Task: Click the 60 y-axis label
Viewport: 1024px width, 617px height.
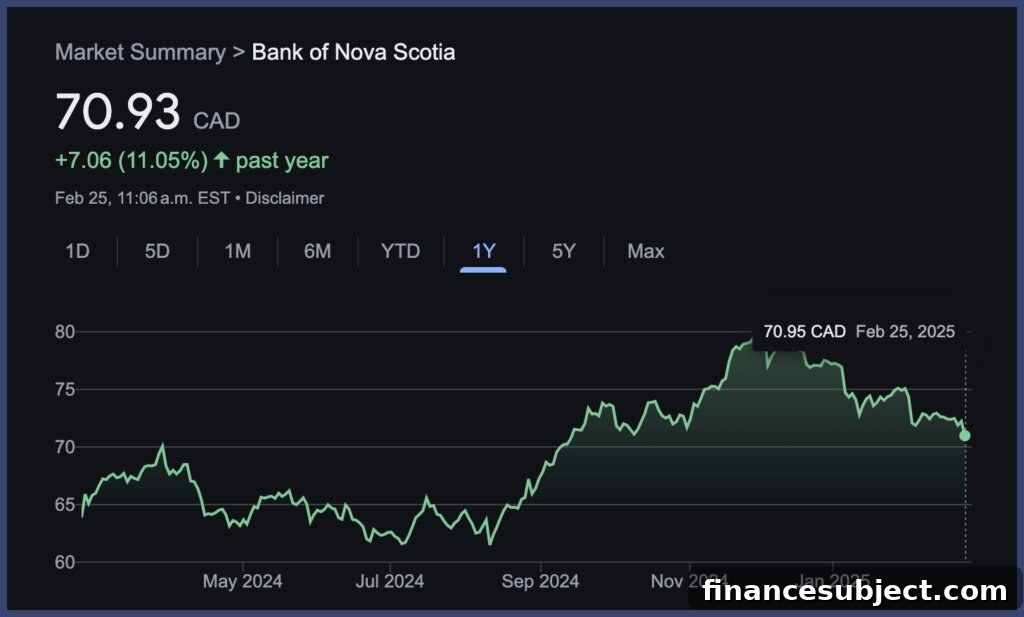Action: click(x=65, y=562)
